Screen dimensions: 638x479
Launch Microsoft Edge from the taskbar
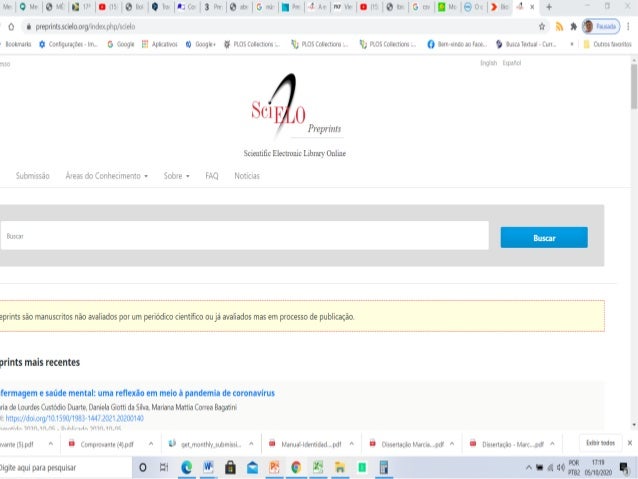[186, 467]
